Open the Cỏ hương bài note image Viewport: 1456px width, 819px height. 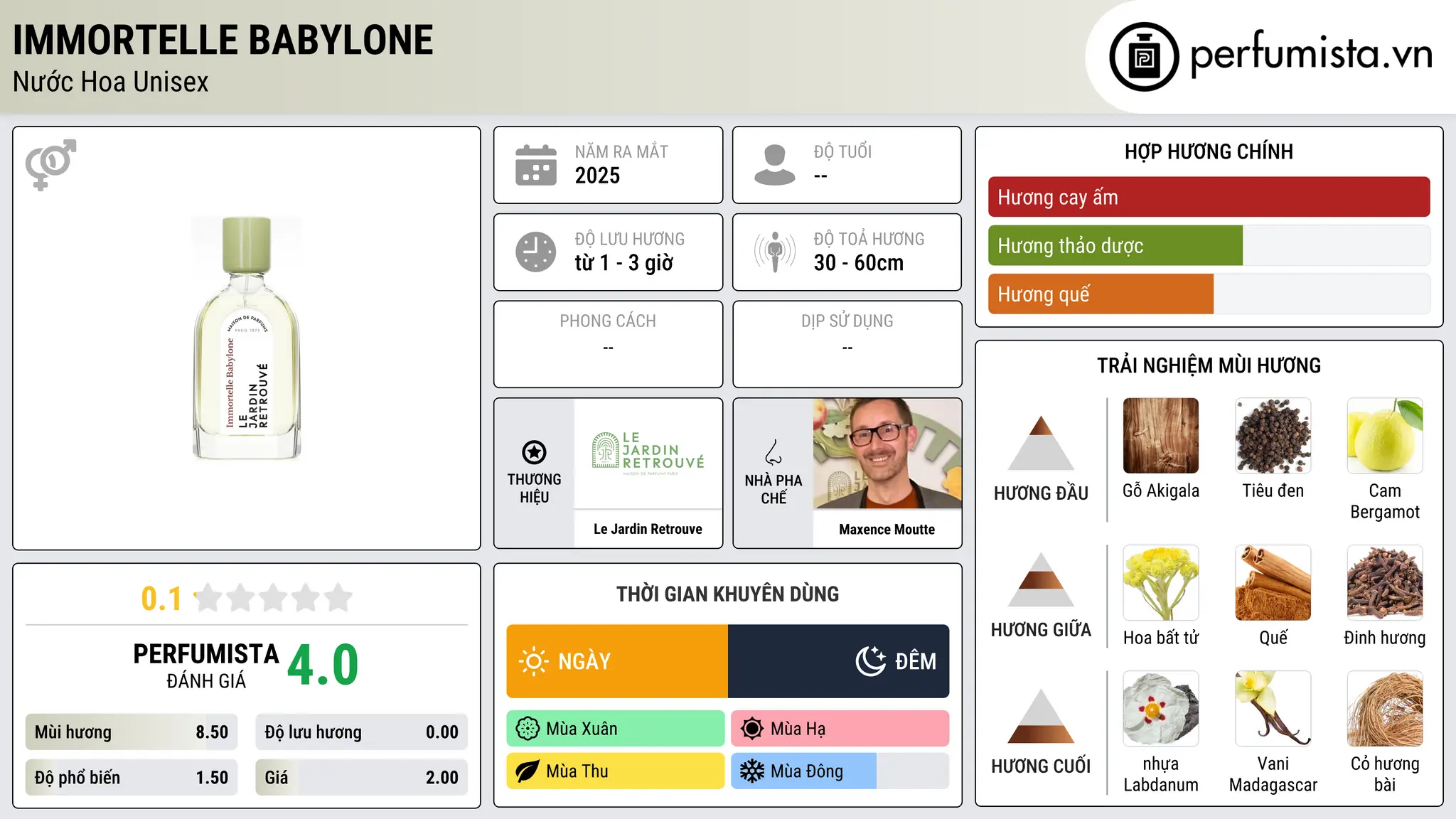coord(1385,709)
